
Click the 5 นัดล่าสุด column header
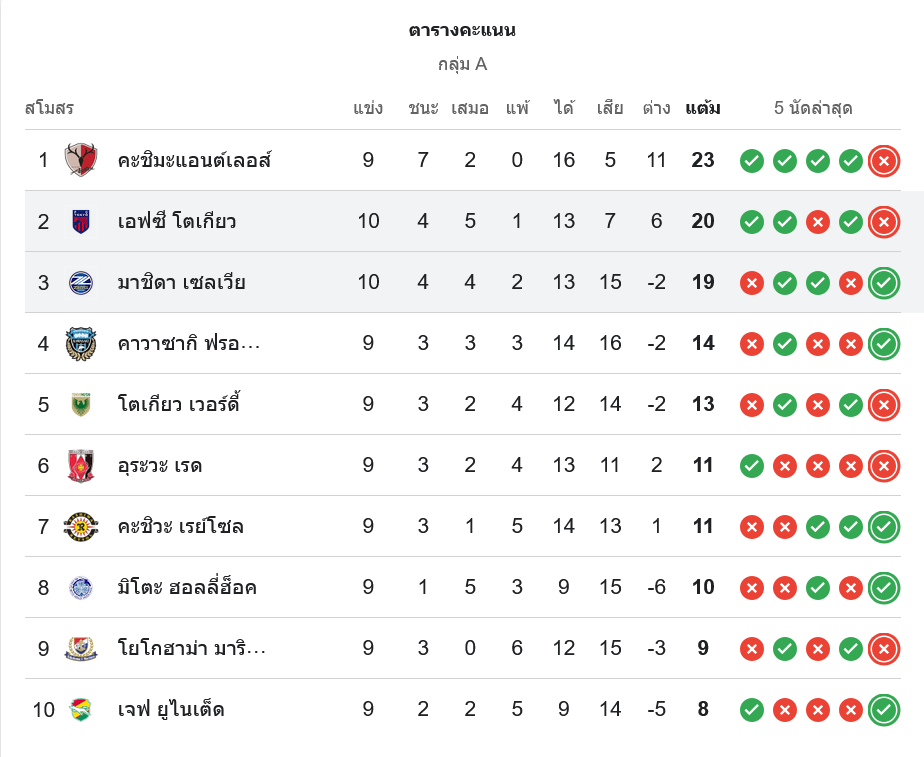812,108
